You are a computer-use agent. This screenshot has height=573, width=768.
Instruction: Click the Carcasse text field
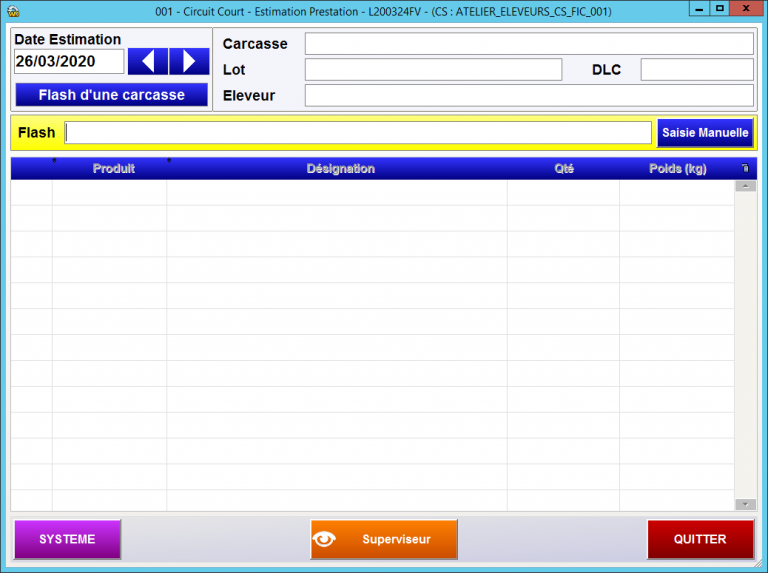click(529, 44)
